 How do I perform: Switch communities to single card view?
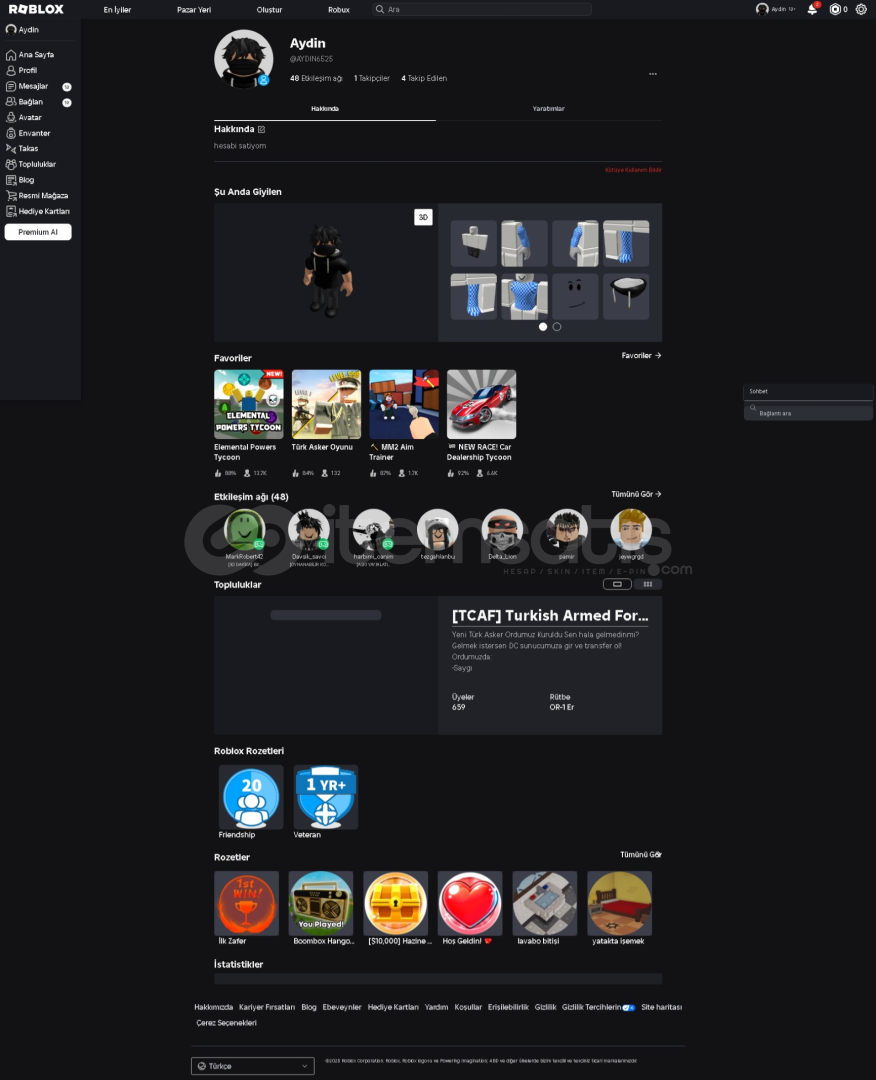[617, 584]
